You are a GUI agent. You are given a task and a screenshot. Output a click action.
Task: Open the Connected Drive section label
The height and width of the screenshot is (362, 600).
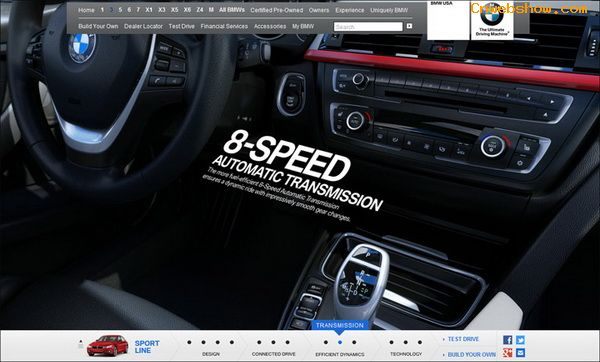pyautogui.click(x=274, y=354)
